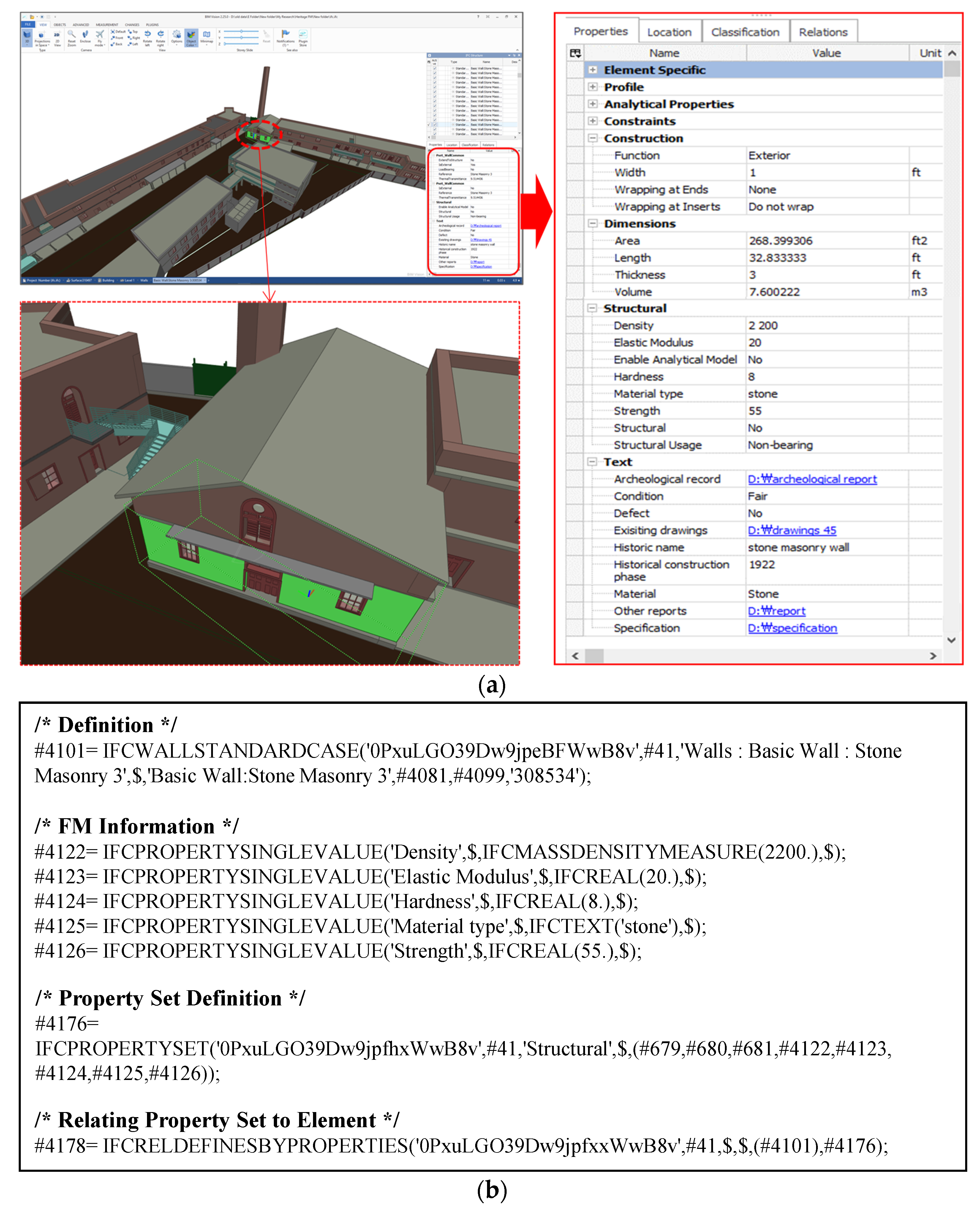Open the archeological report link
The height and width of the screenshot is (1211, 980).
pos(812,480)
